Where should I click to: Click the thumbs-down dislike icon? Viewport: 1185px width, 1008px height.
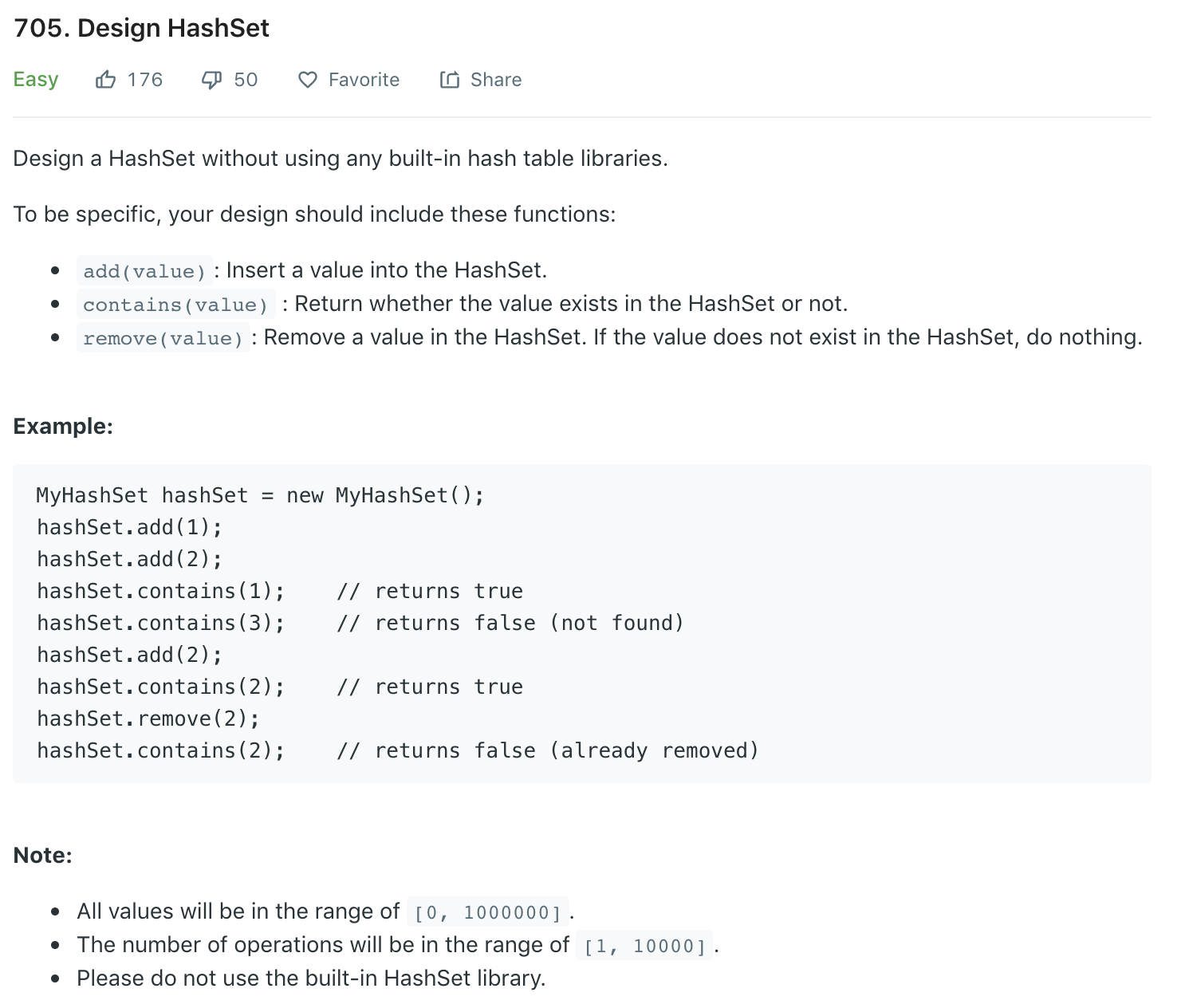click(x=211, y=80)
